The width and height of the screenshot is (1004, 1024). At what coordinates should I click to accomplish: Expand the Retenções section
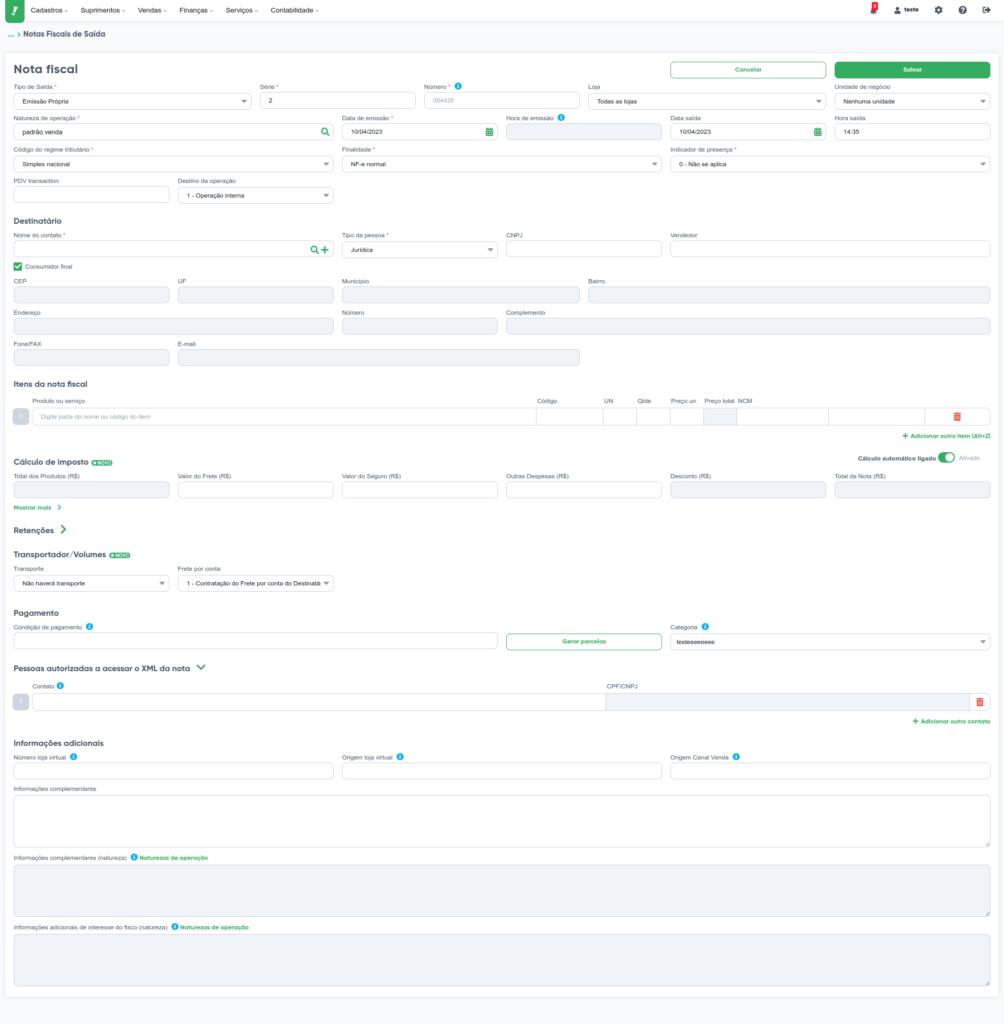(x=63, y=529)
